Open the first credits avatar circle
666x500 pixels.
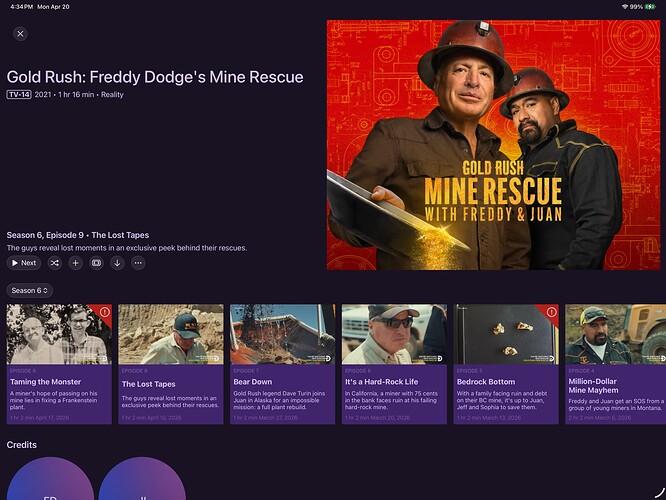(50, 479)
